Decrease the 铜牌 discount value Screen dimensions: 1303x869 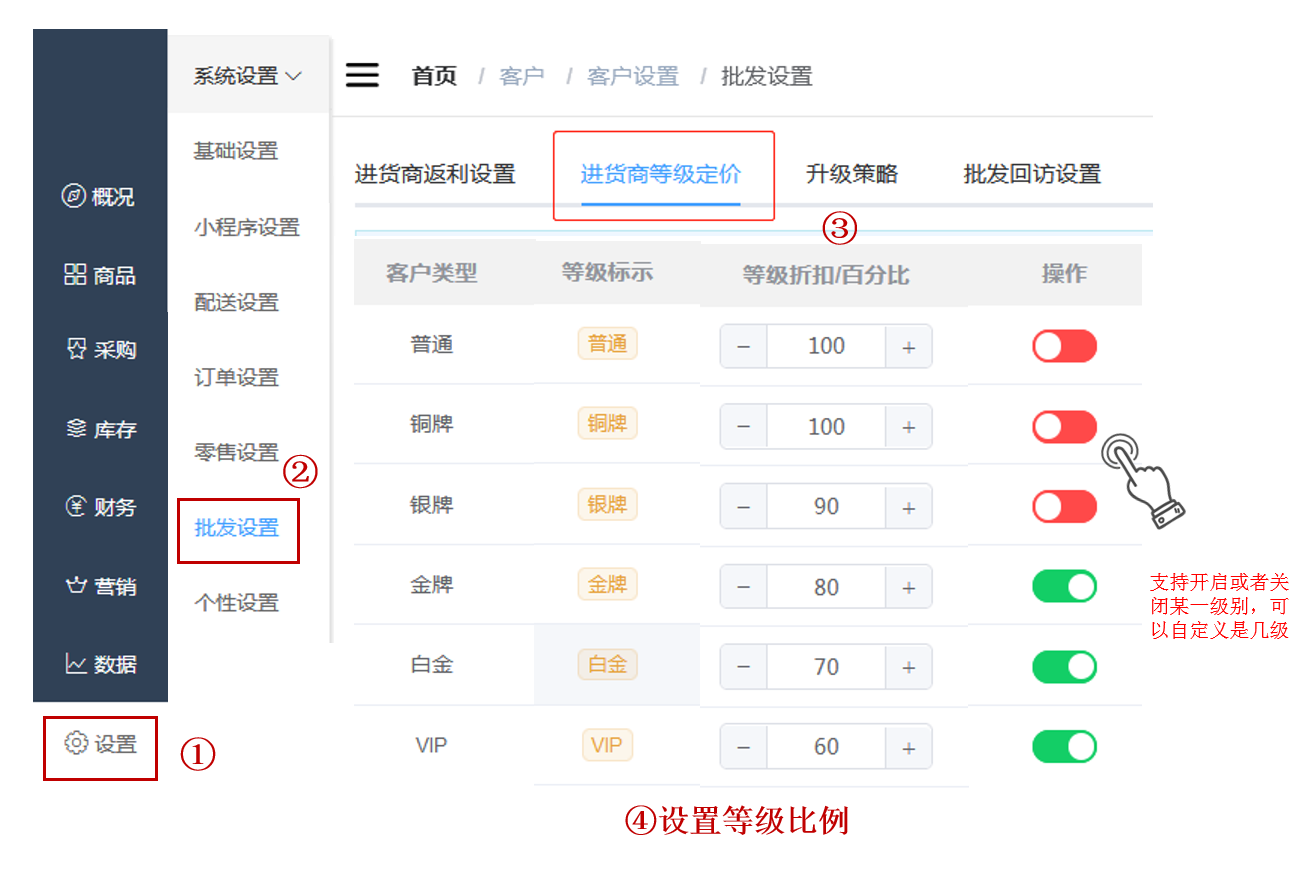[x=743, y=426]
